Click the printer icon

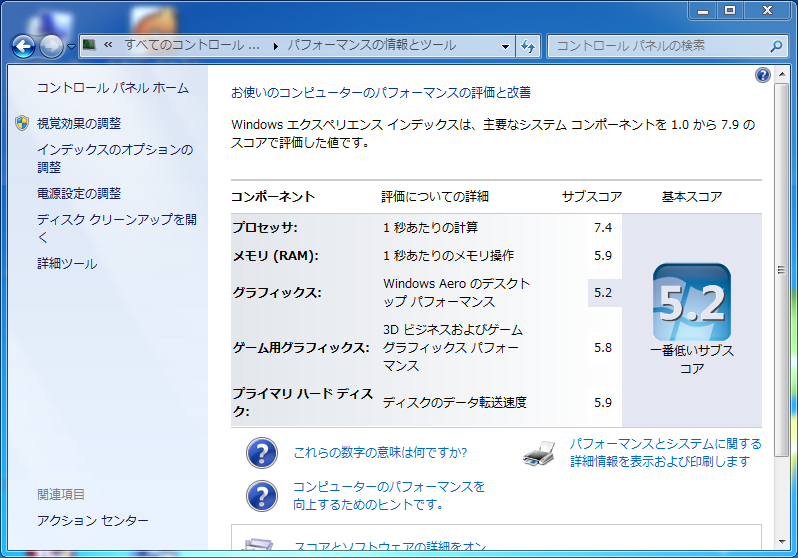click(x=539, y=453)
